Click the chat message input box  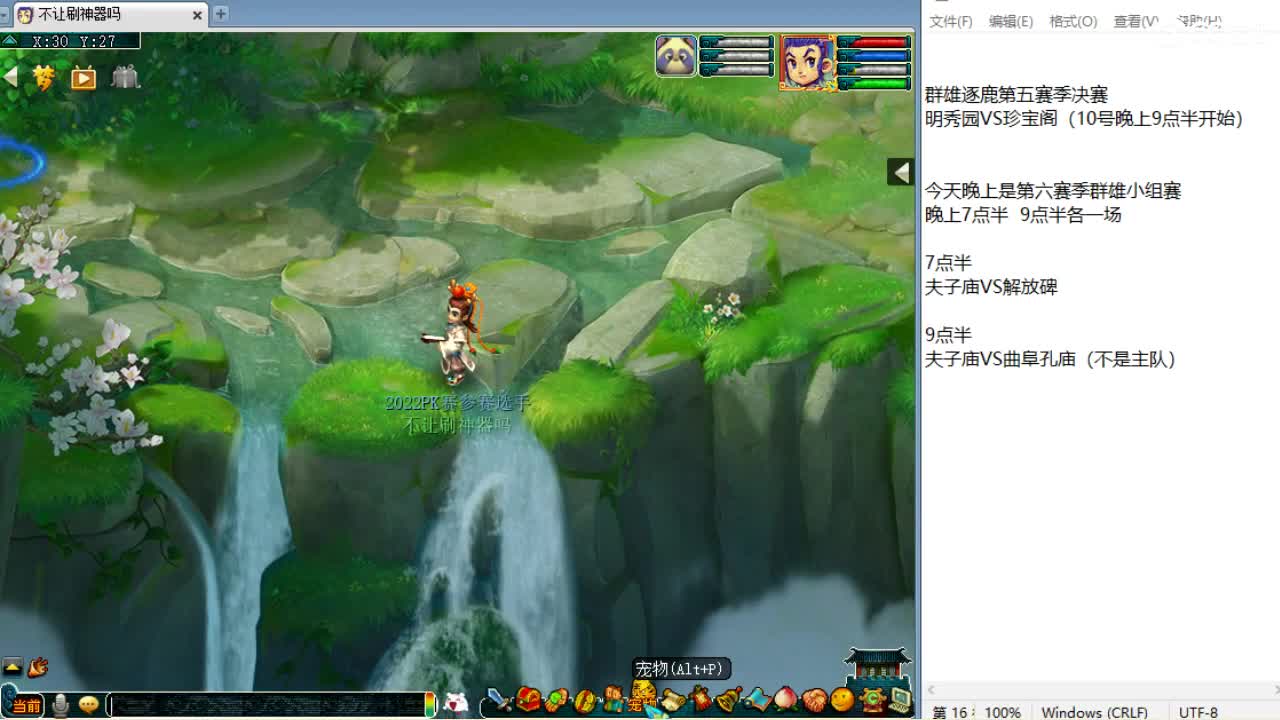pyautogui.click(x=266, y=705)
